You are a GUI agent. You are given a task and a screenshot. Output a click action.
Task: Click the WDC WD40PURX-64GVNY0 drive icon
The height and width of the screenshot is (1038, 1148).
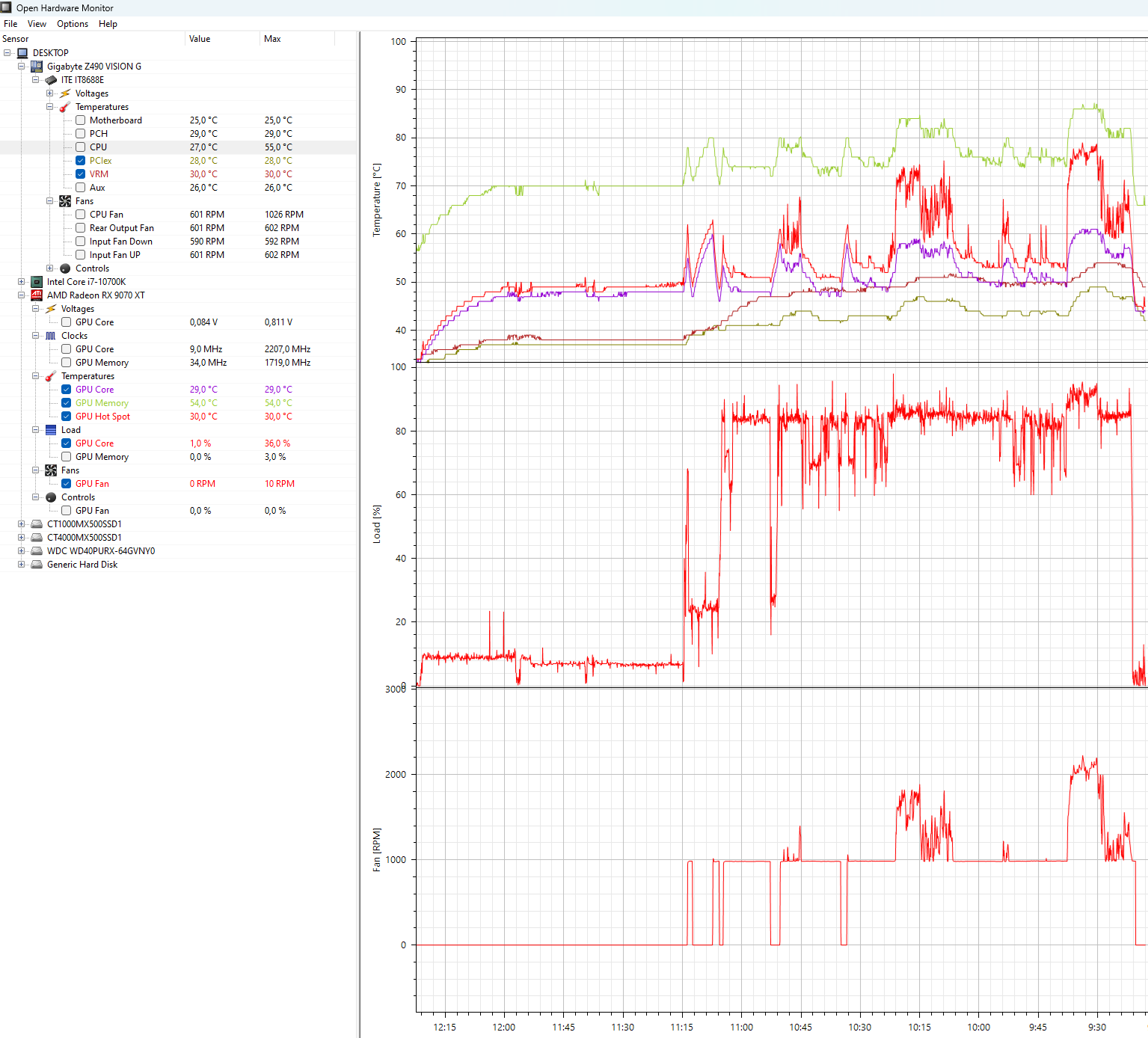coord(37,551)
